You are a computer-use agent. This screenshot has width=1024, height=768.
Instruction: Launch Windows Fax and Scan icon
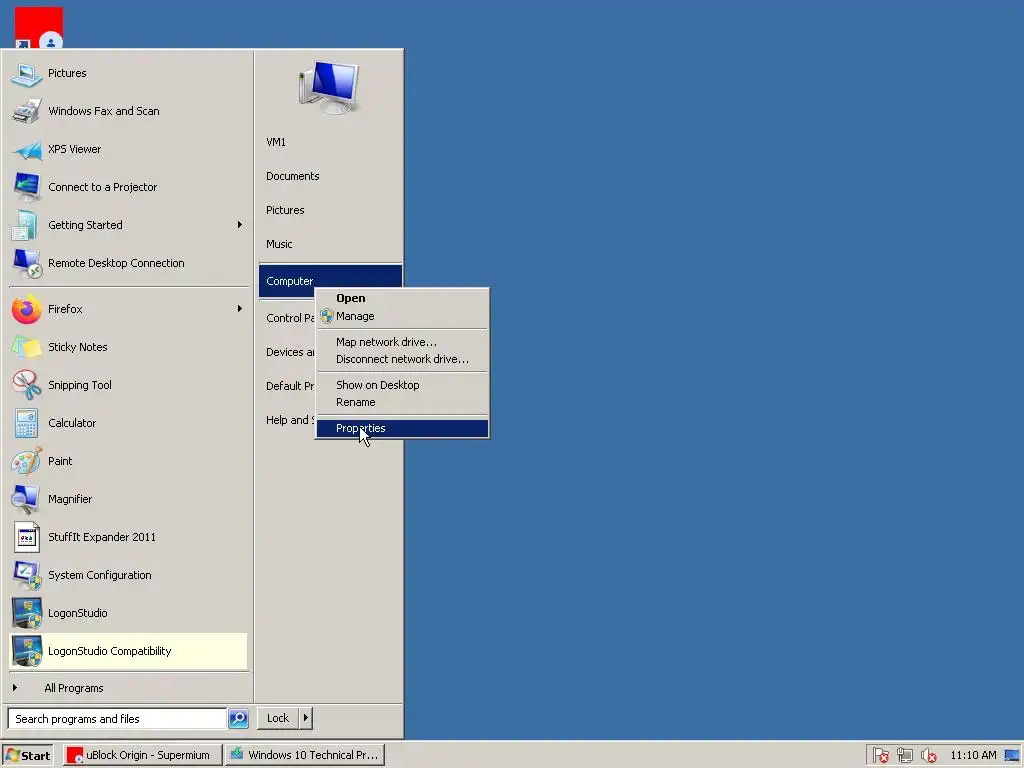26,111
